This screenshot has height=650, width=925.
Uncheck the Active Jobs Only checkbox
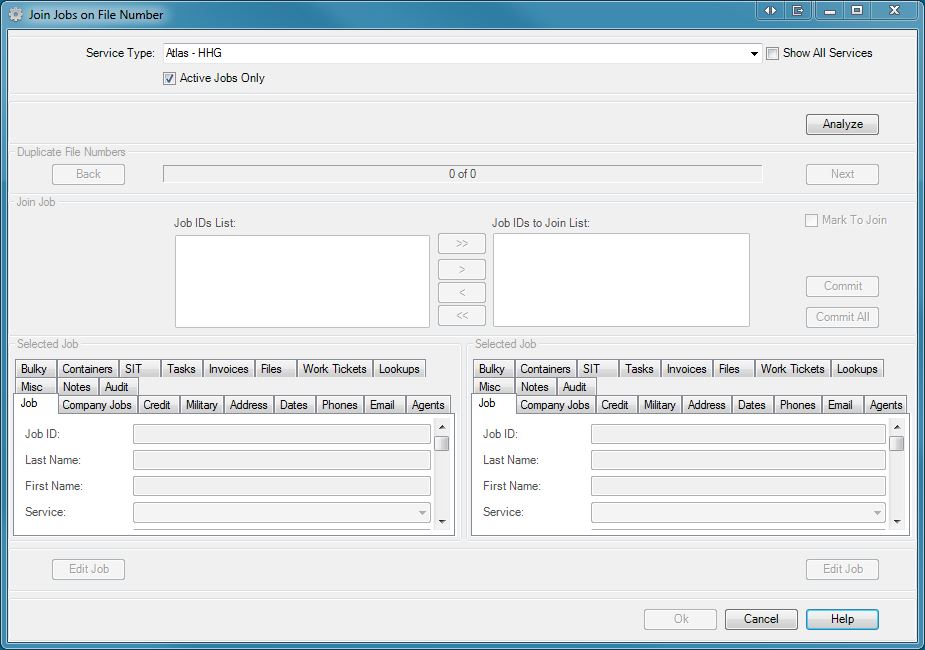pyautogui.click(x=170, y=78)
